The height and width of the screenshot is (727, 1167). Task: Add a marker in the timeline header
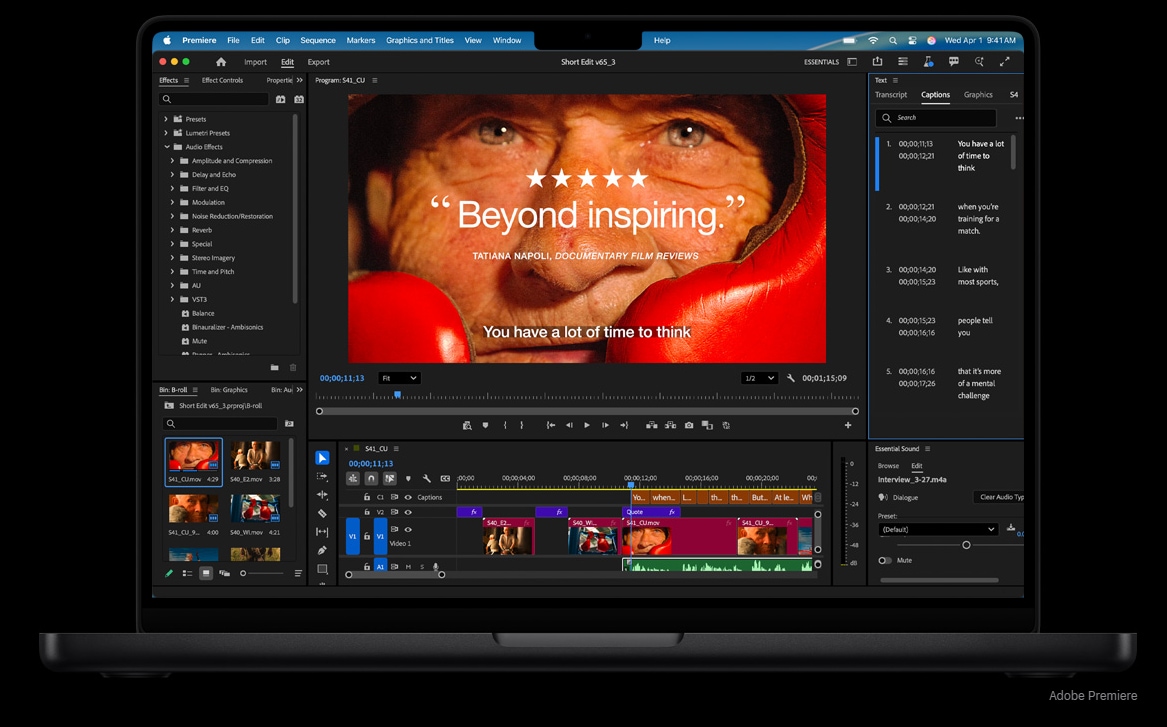coord(408,478)
